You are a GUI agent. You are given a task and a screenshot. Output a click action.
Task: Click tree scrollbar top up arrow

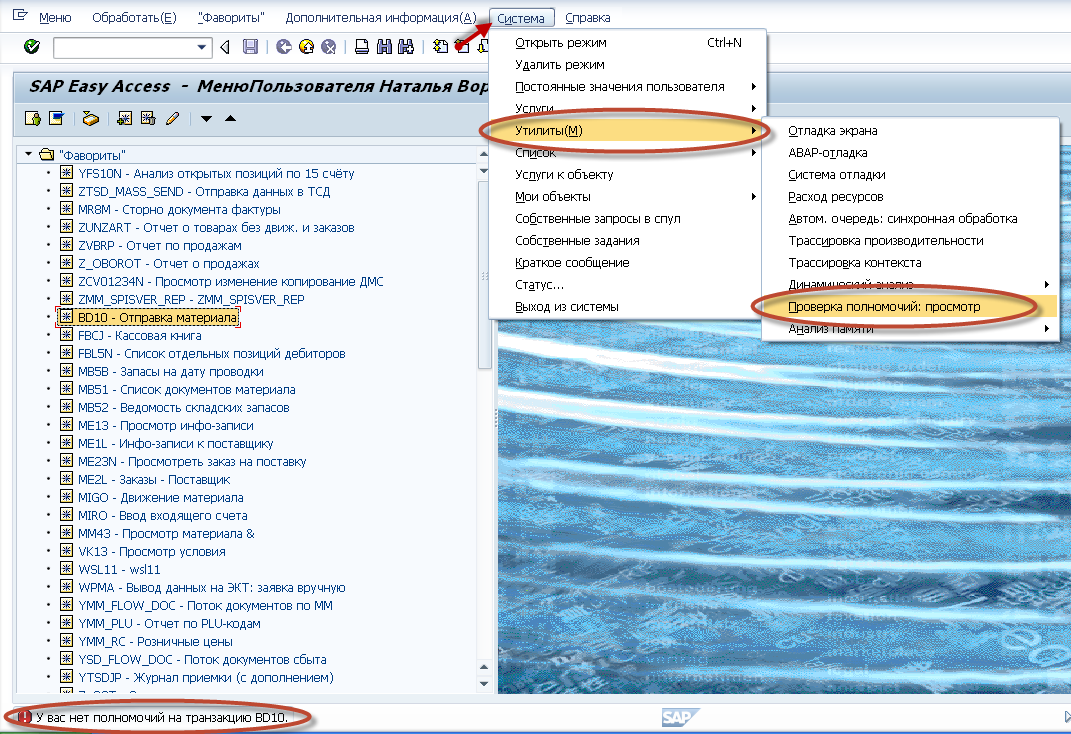484,154
